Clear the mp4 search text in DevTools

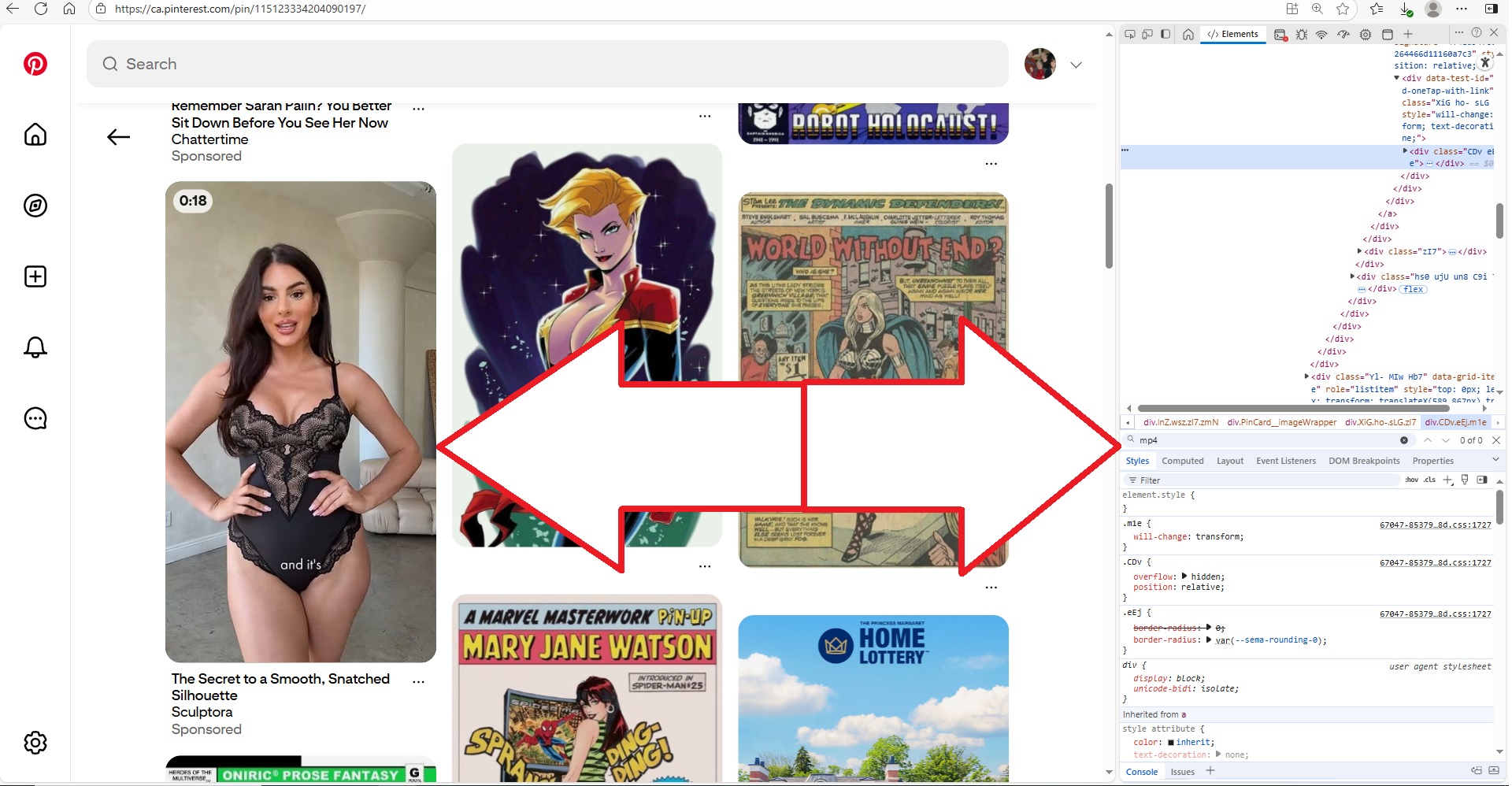pyautogui.click(x=1404, y=440)
